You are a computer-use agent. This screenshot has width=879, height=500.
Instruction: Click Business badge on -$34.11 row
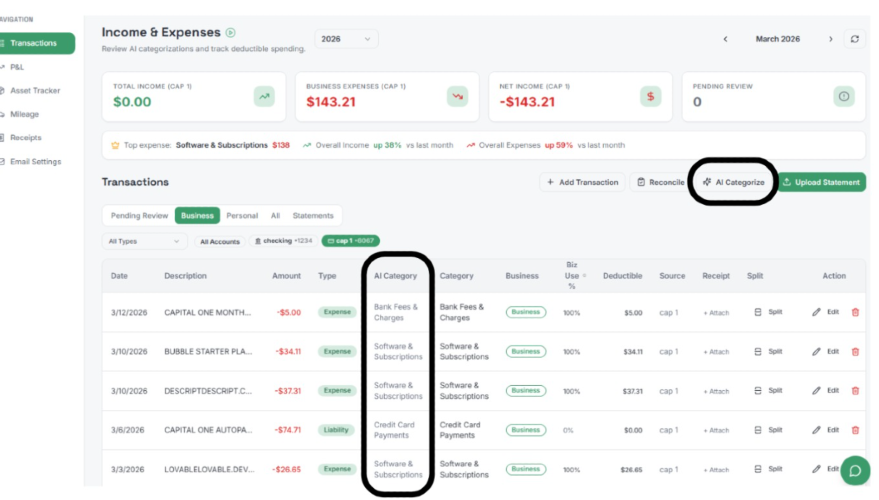526,351
